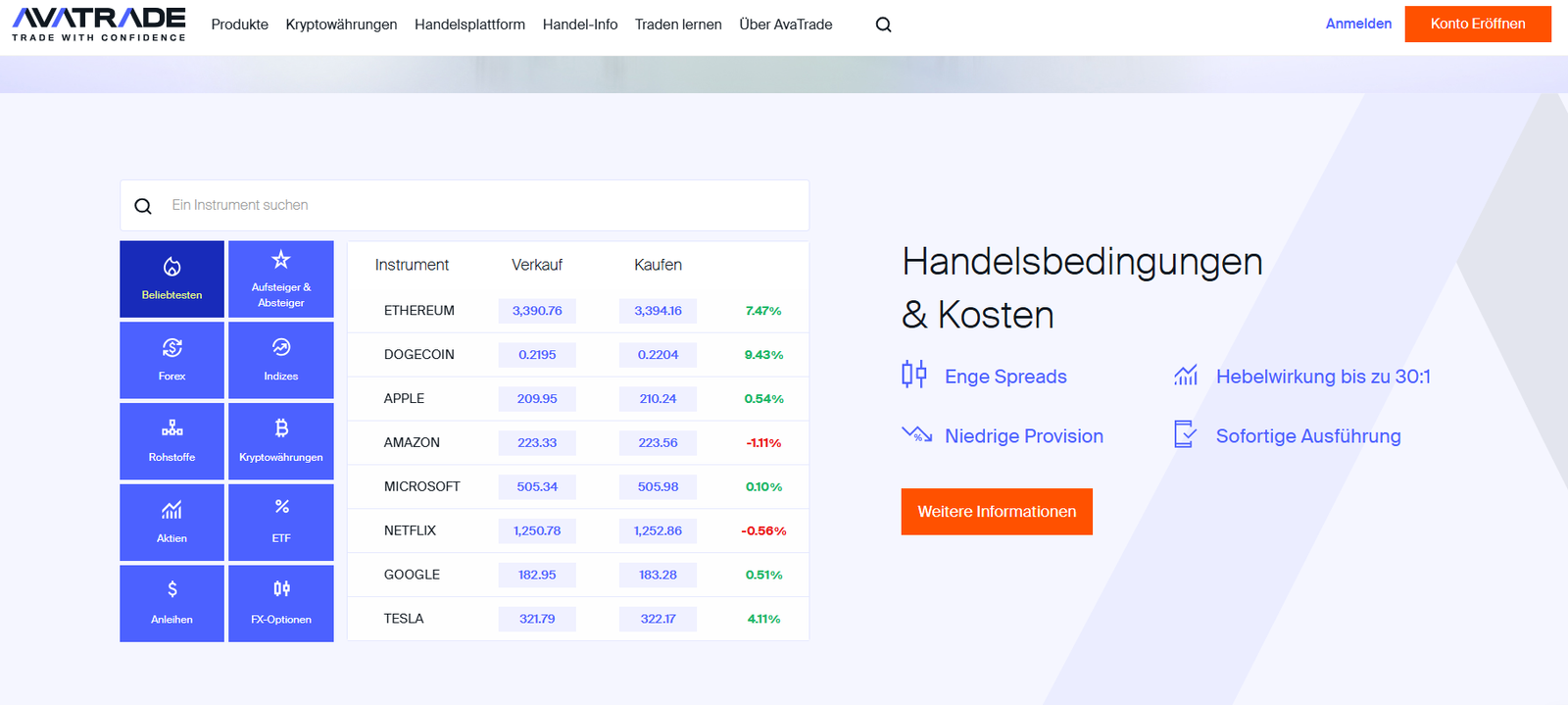The image size is (1568, 705).
Task: Select the APPLE instrument name
Action: pos(404,399)
